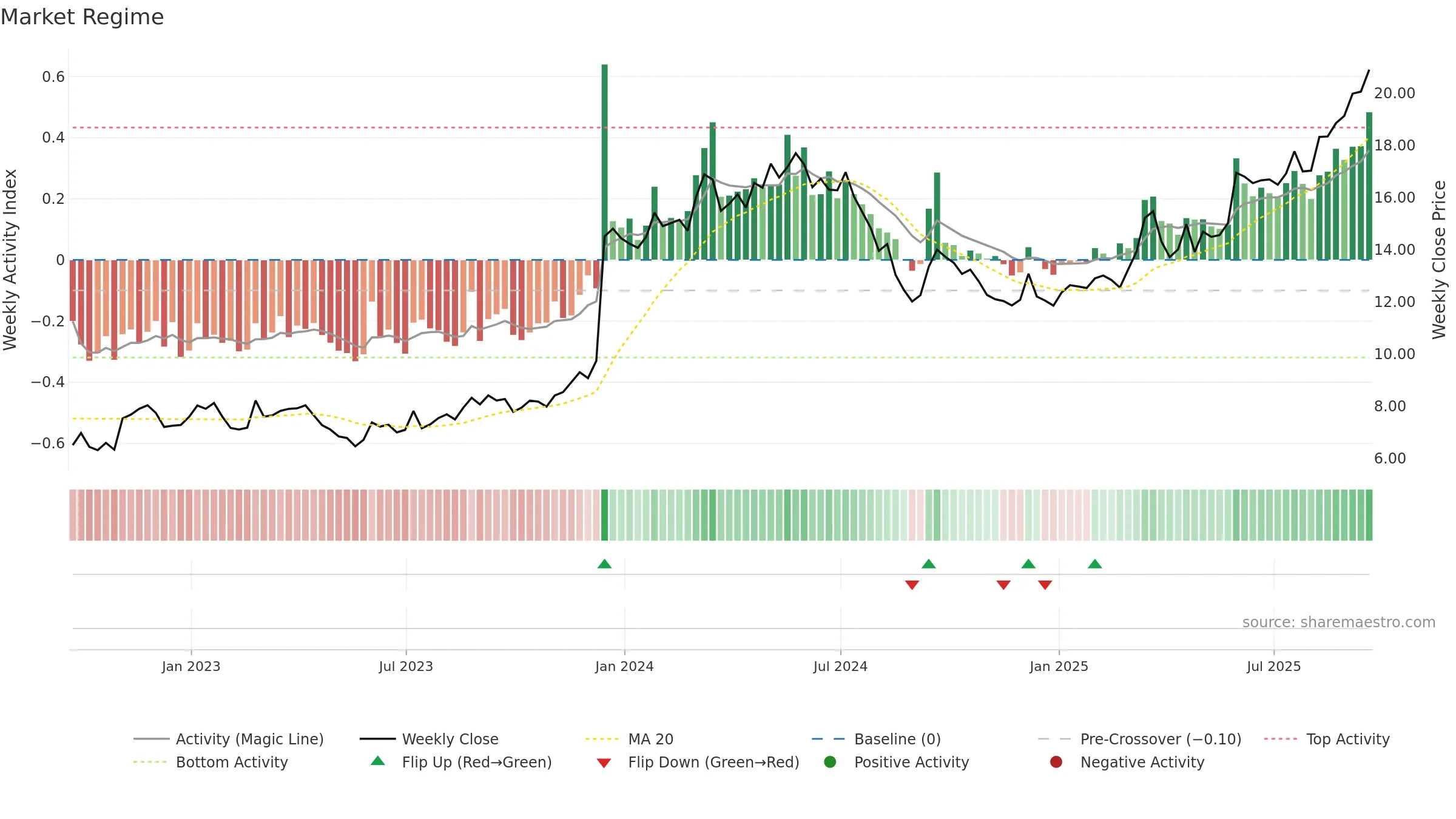The height and width of the screenshot is (819, 1456).
Task: Click the Weekly Close Price axis title
Action: 1439,260
